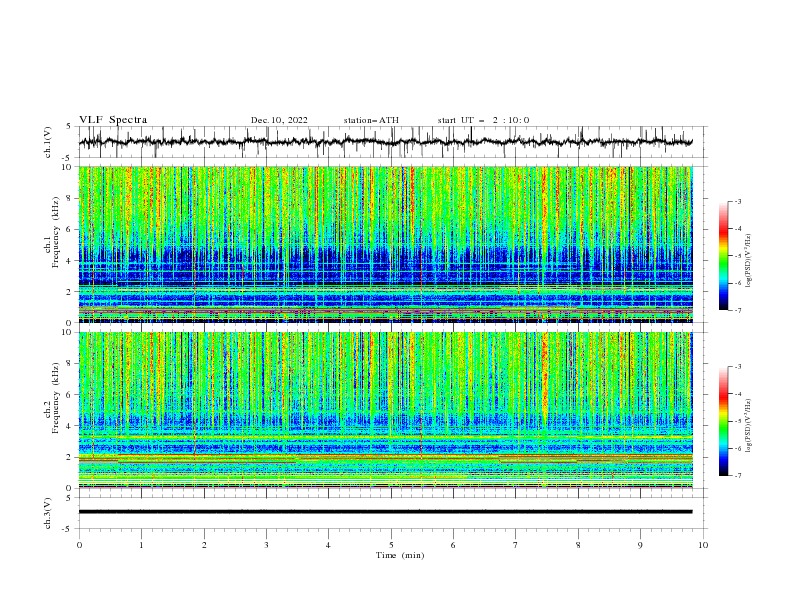Click the color scale bar beside ch.1 spectrogram
This screenshot has width=792, height=612.
pos(723,255)
